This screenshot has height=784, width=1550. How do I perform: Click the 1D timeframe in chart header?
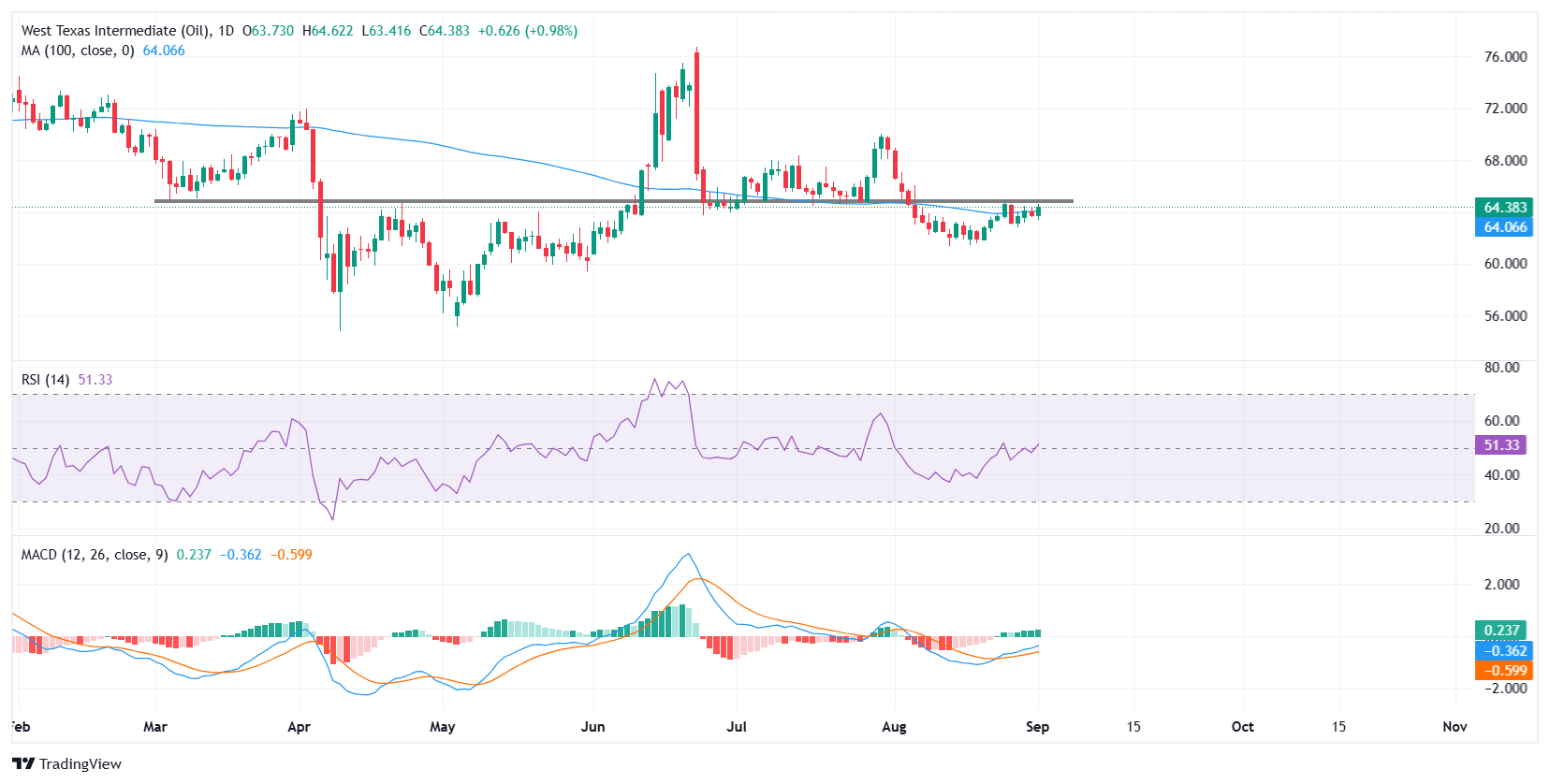[226, 31]
